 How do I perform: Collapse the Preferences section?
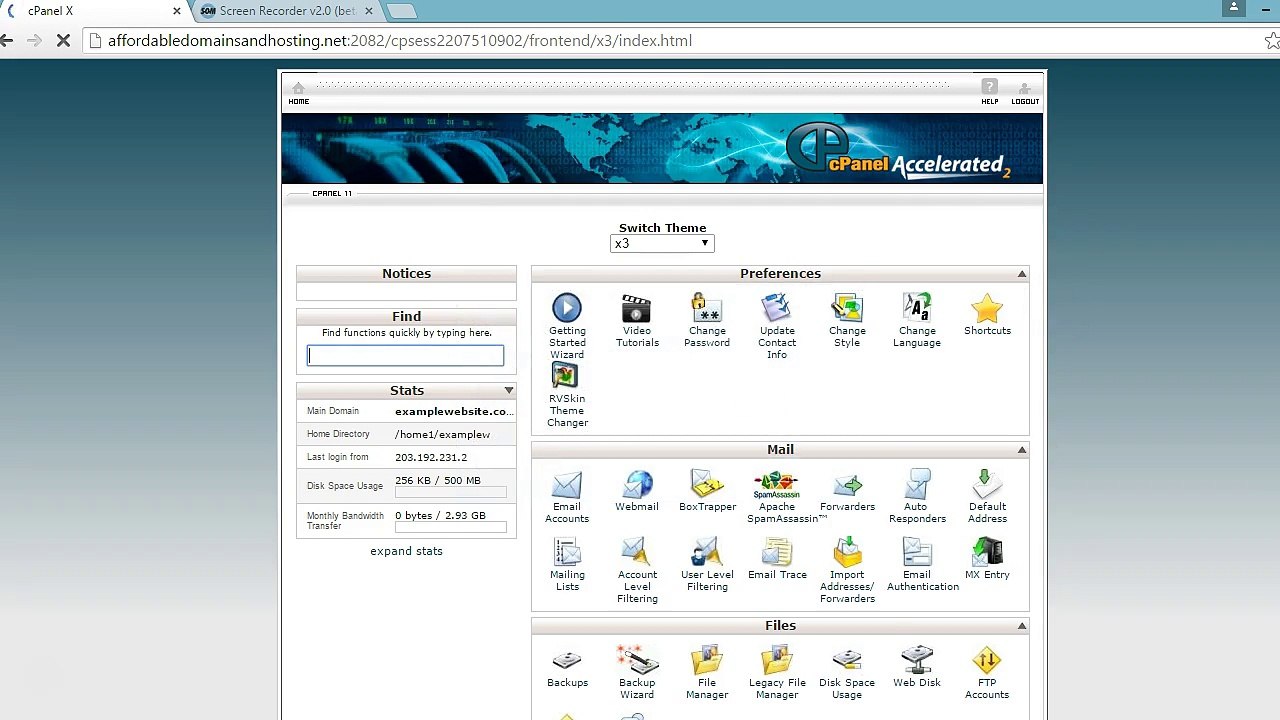coord(1022,274)
